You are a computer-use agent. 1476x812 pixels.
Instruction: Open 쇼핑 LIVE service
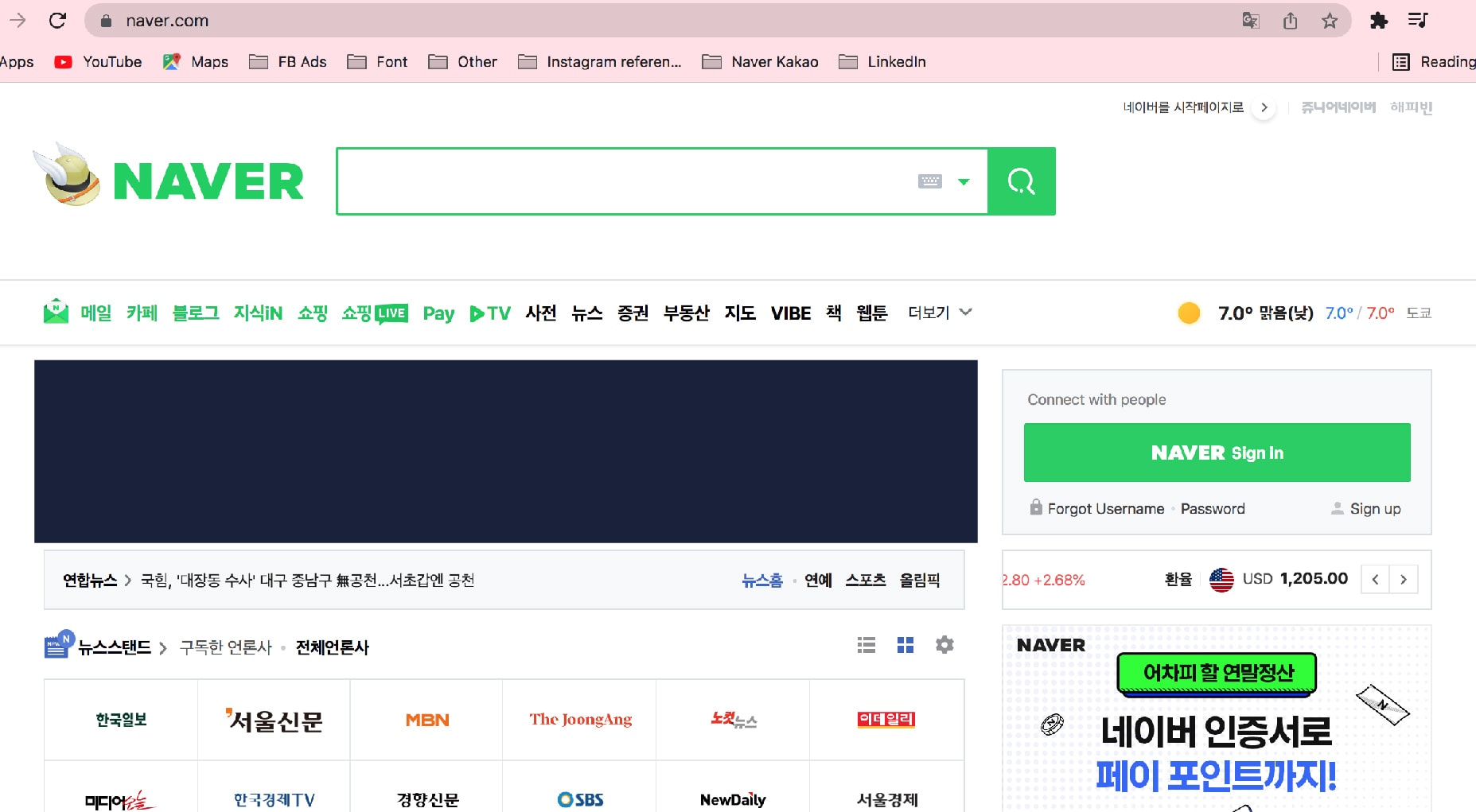click(x=375, y=313)
